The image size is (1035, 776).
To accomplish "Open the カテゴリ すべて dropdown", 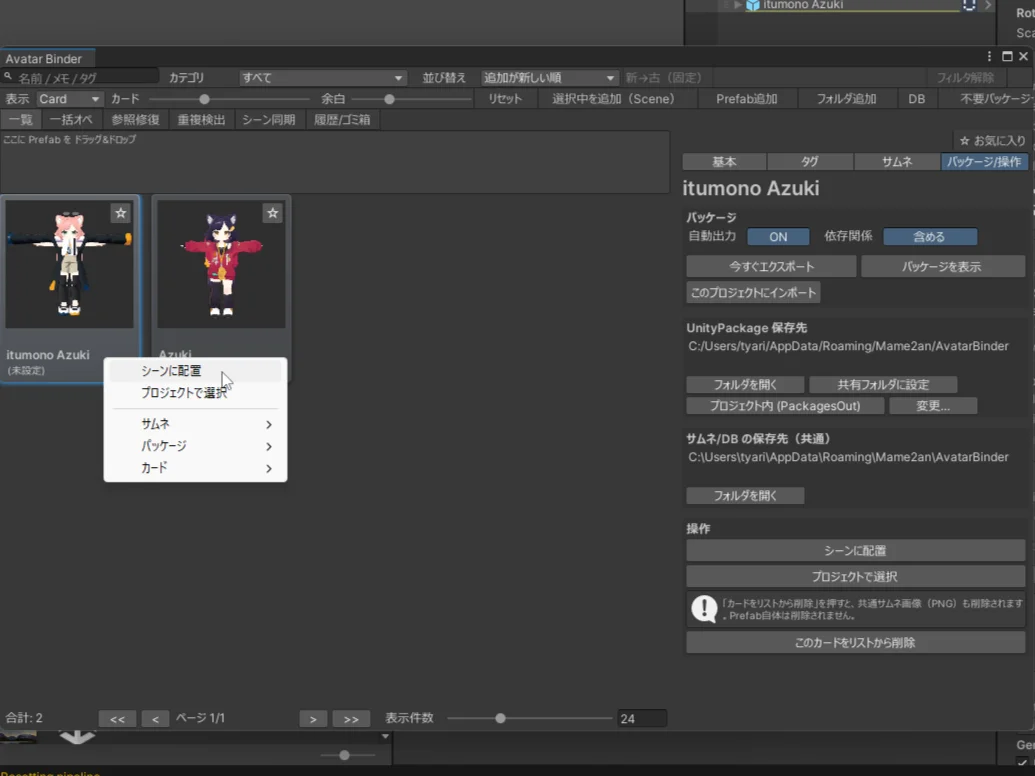I will [322, 78].
